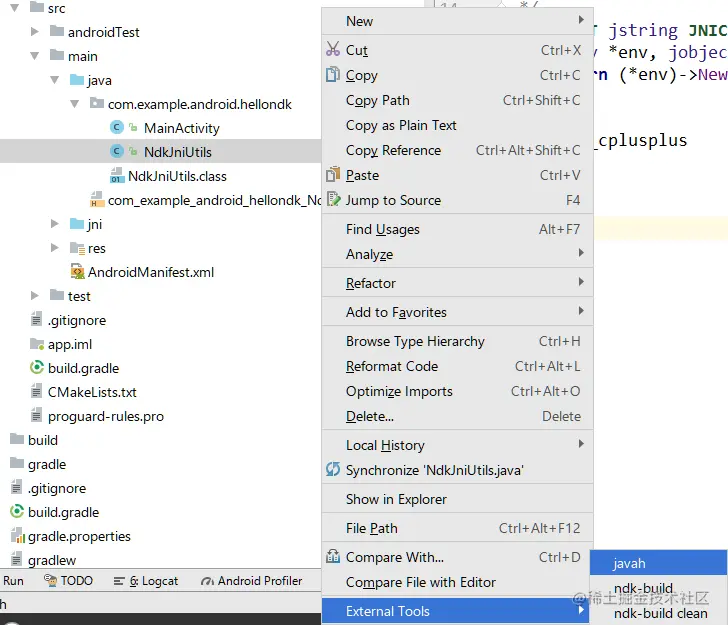
Task: Click the com_example_android_hellondk header file icon
Action: click(x=97, y=200)
